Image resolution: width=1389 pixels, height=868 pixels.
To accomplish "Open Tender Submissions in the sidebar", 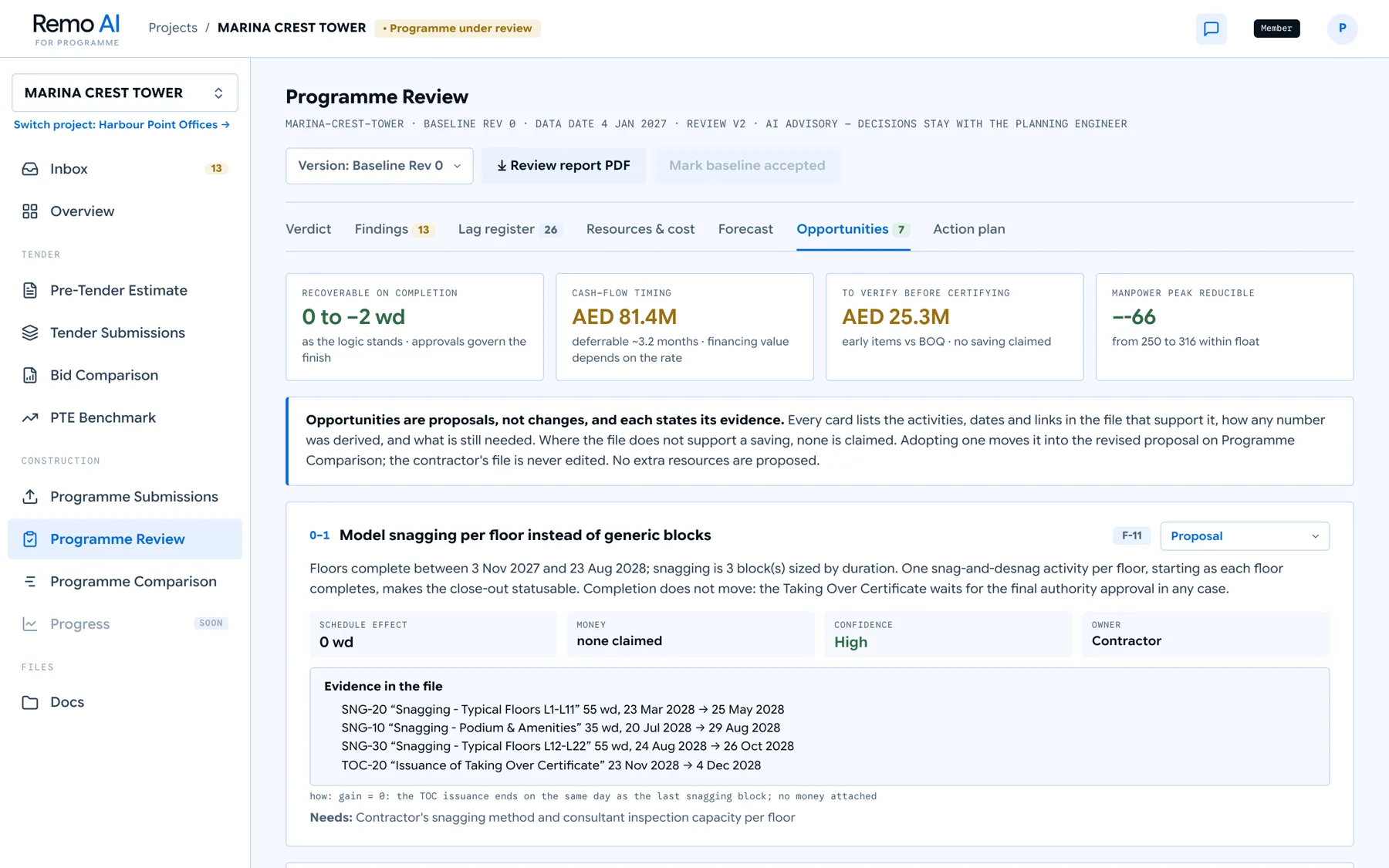I will pyautogui.click(x=125, y=333).
